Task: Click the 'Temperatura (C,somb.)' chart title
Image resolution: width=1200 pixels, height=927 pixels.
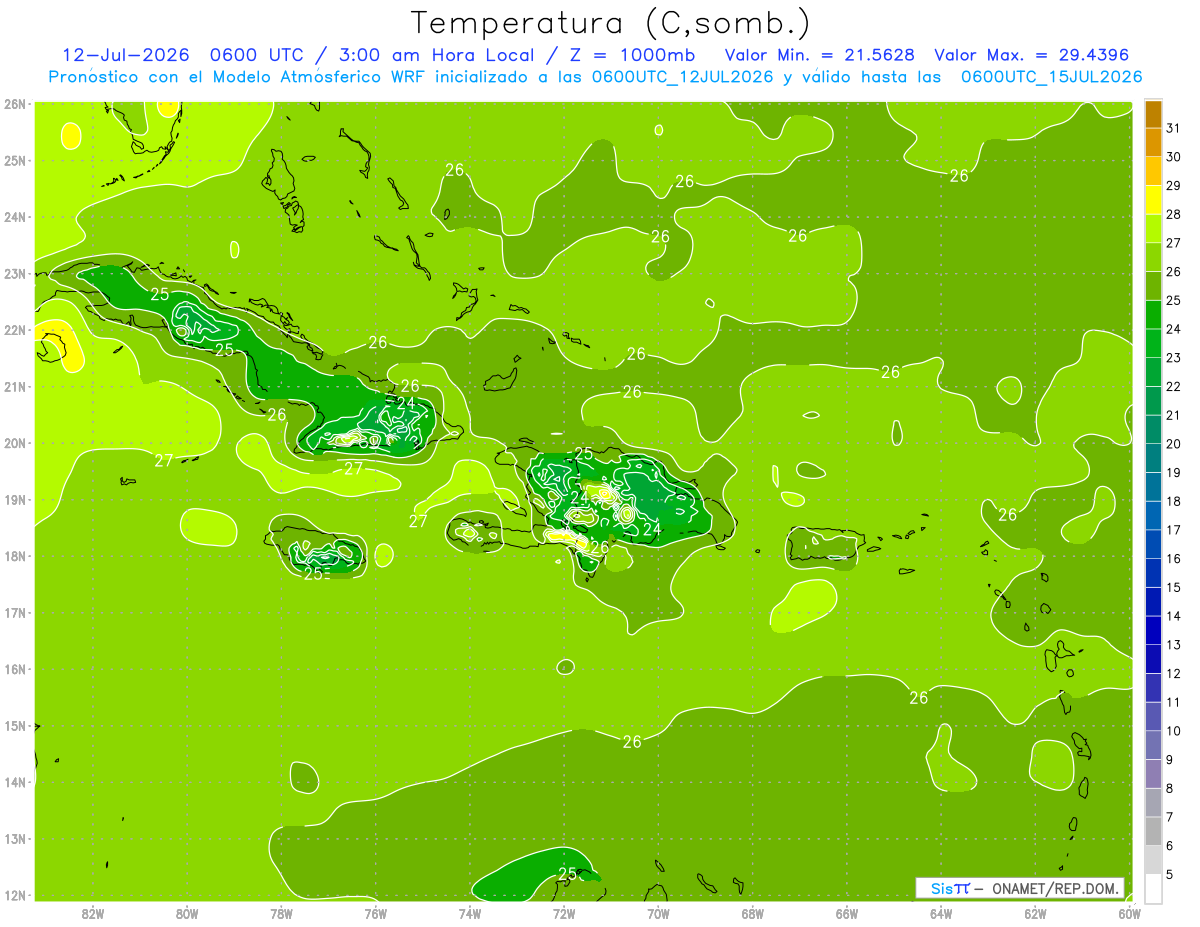Action: pos(611,23)
